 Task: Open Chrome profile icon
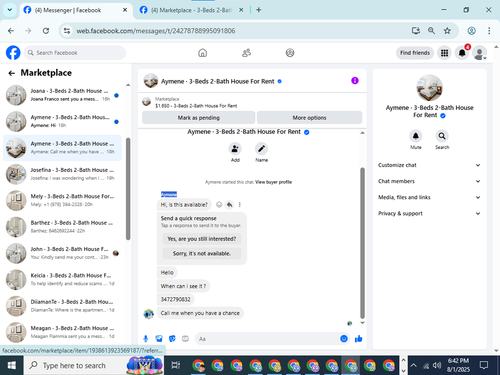pyautogui.click(x=471, y=31)
